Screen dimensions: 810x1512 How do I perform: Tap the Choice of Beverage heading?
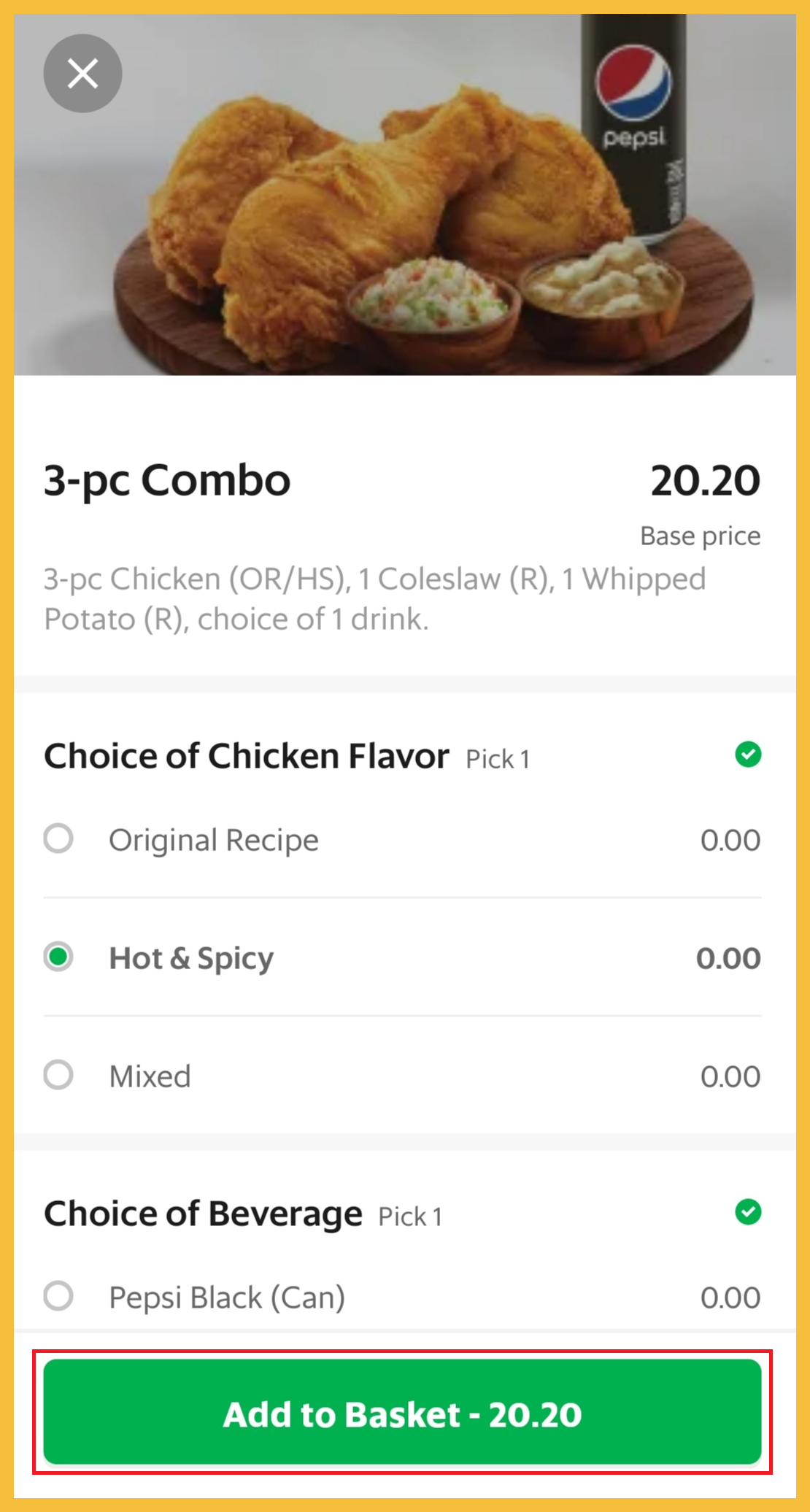(x=203, y=1214)
